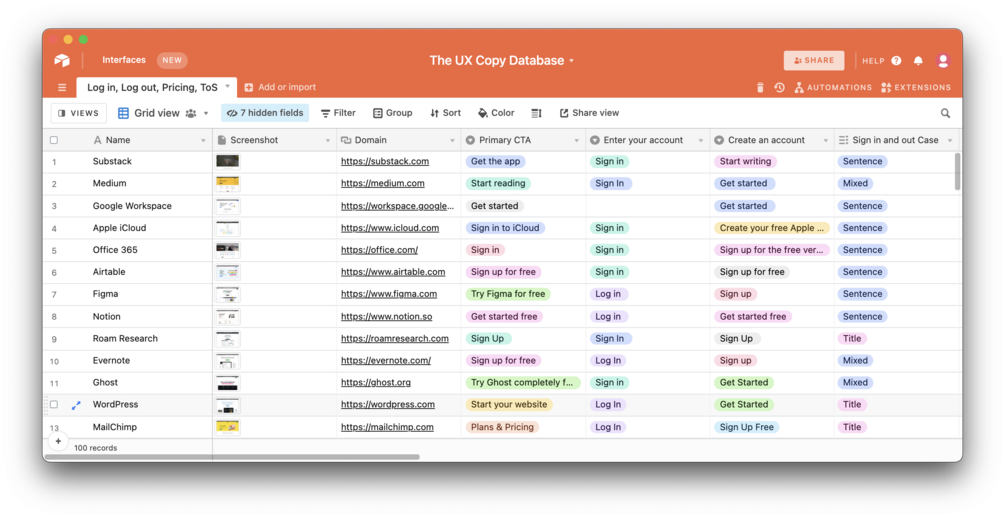The width and height of the screenshot is (1005, 518).
Task: Click the search magnifier icon
Action: [945, 113]
